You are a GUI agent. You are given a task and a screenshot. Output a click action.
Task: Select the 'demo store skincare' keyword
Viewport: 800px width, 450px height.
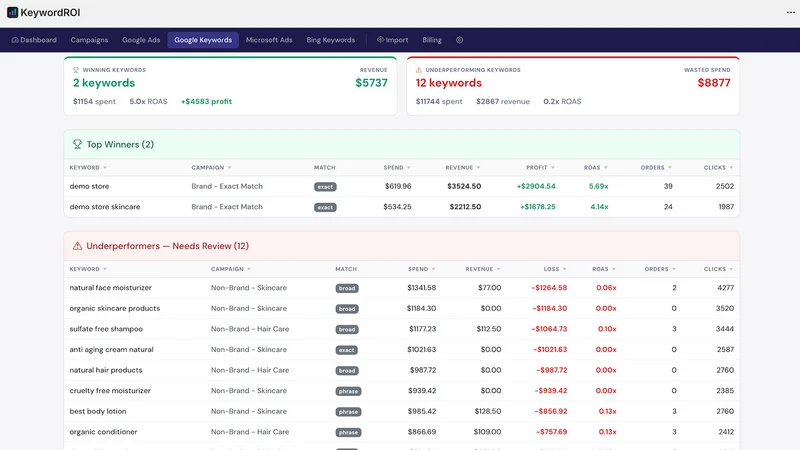105,207
